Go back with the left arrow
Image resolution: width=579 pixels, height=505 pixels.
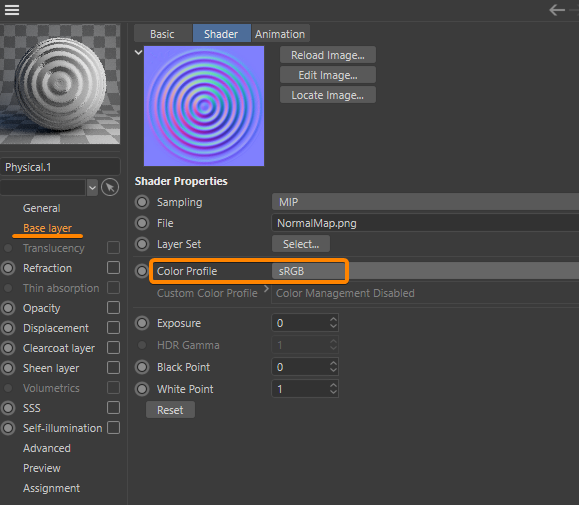point(557,10)
